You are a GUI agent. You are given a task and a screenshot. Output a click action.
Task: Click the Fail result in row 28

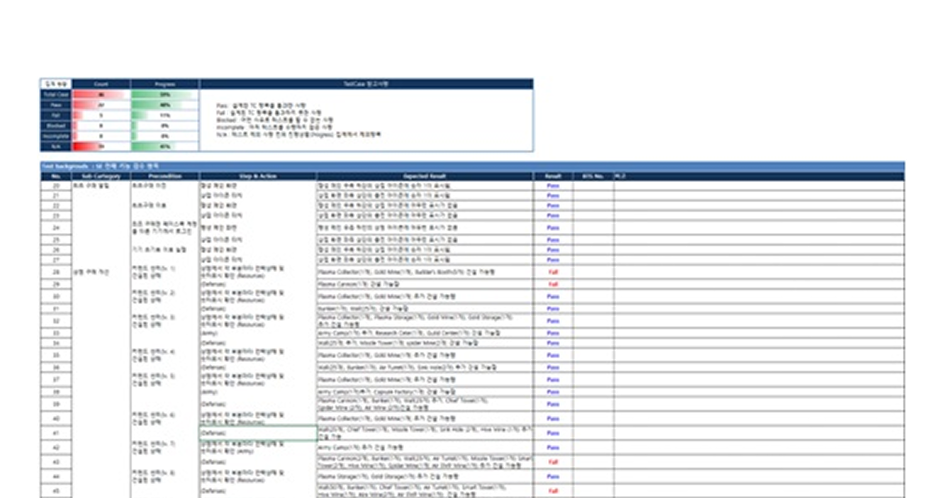click(x=553, y=272)
